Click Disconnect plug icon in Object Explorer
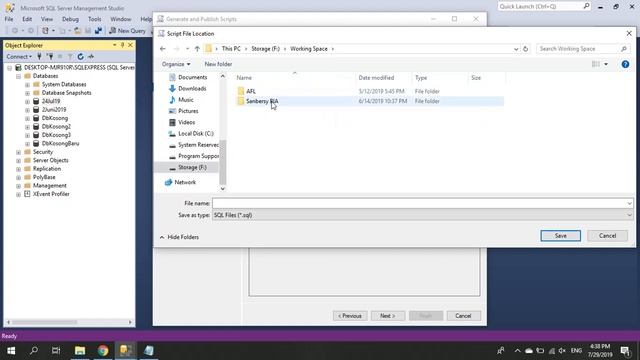 pos(50,56)
